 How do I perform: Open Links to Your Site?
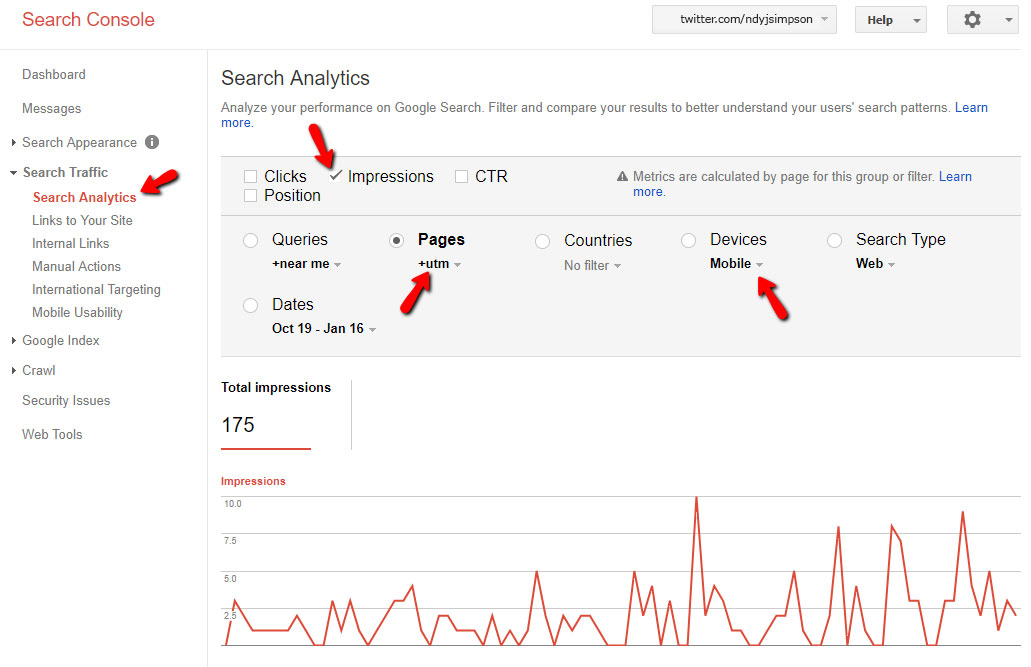click(x=82, y=220)
